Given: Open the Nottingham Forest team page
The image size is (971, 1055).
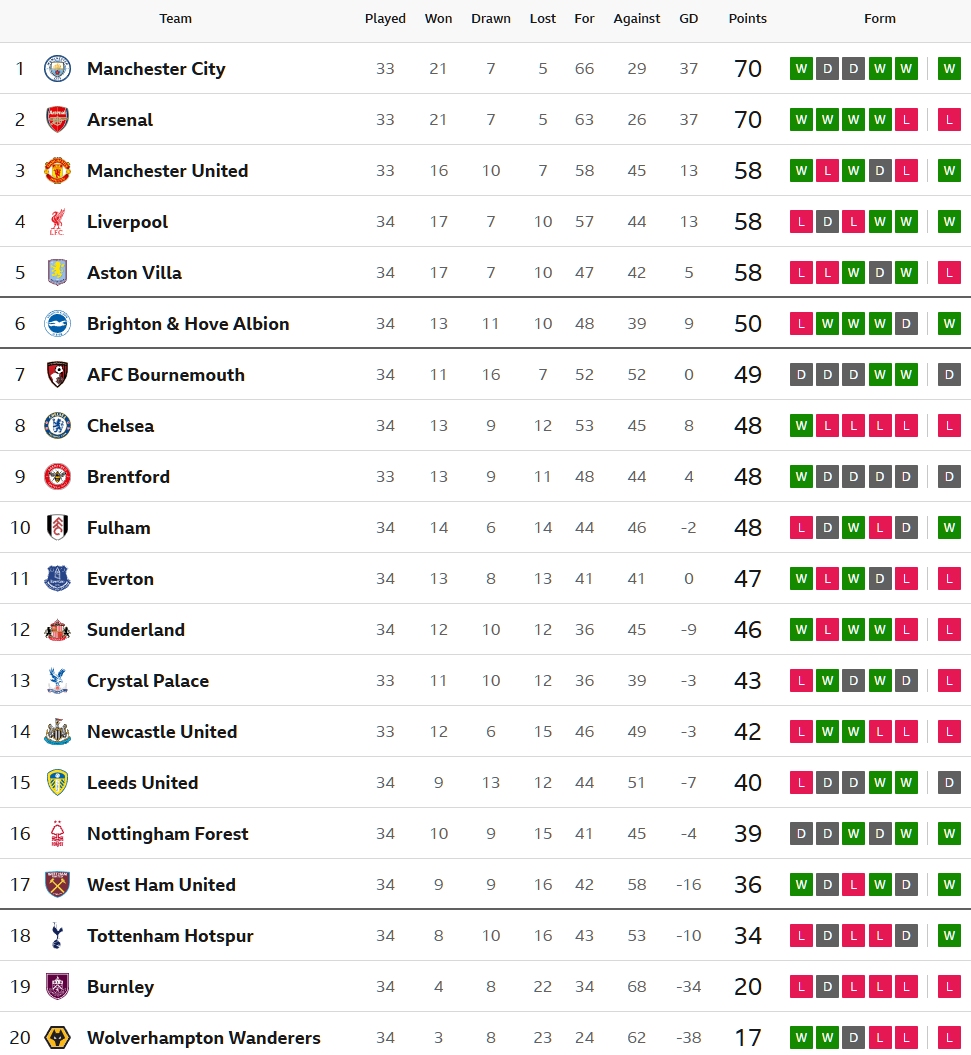Looking at the screenshot, I should (167, 834).
